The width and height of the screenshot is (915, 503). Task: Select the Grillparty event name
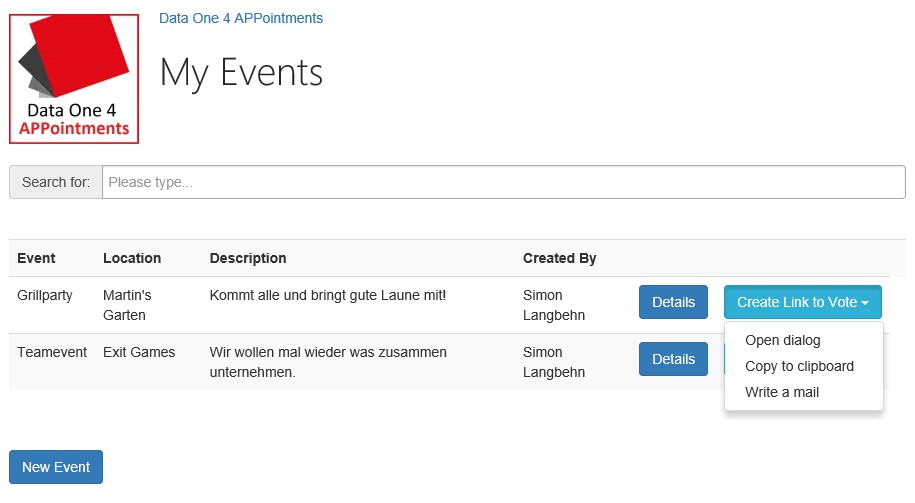(x=45, y=296)
